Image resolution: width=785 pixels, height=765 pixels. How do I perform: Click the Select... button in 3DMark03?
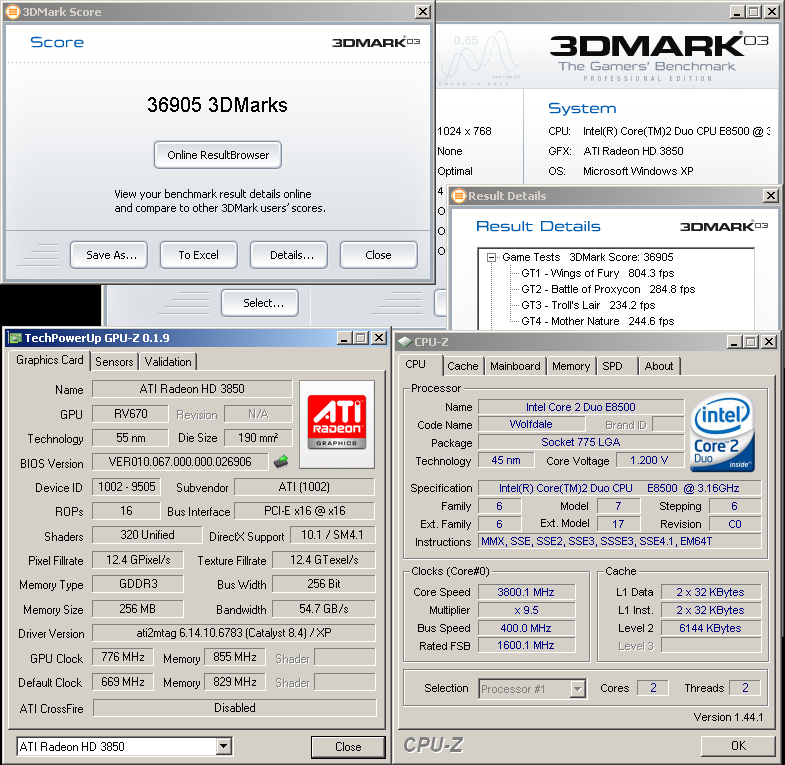pos(260,303)
